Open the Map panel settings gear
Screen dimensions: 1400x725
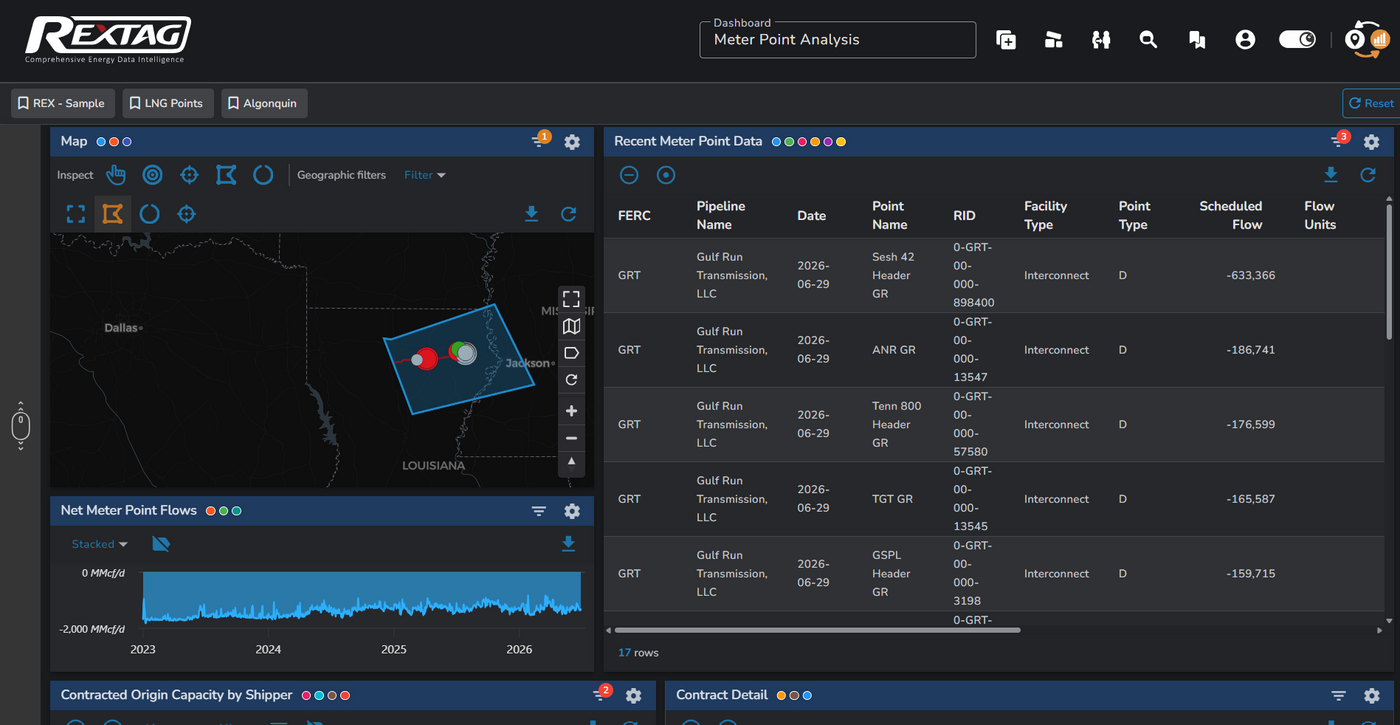click(572, 142)
